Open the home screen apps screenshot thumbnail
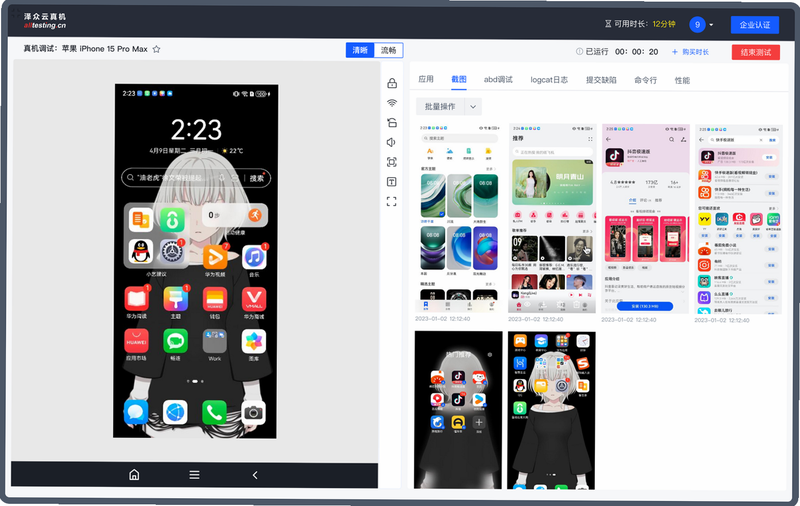 pos(552,410)
